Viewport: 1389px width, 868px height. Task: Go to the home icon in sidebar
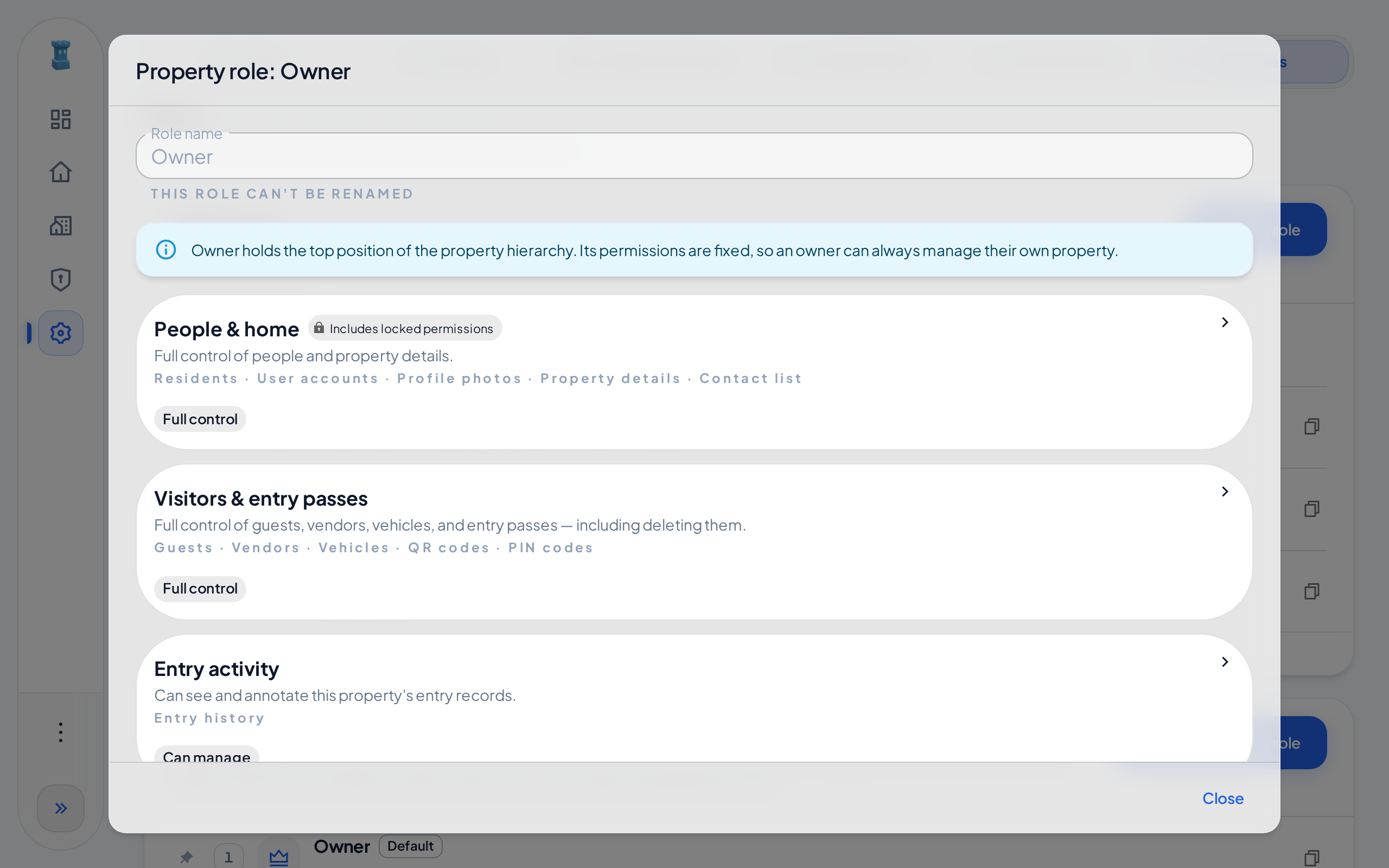pos(60,171)
